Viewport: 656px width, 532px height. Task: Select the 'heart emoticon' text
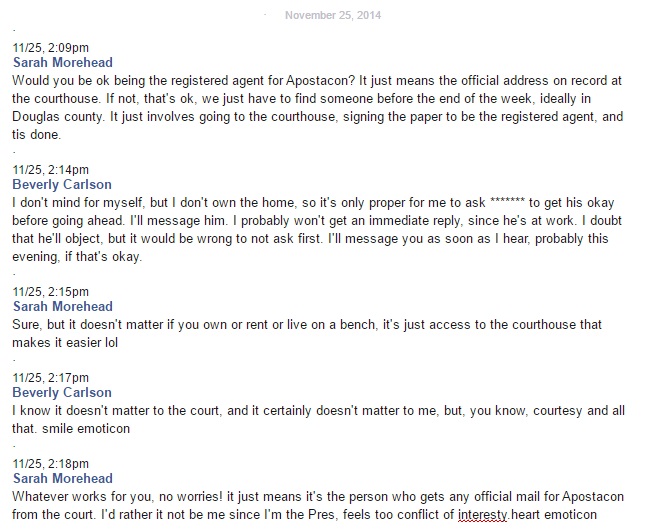click(554, 514)
